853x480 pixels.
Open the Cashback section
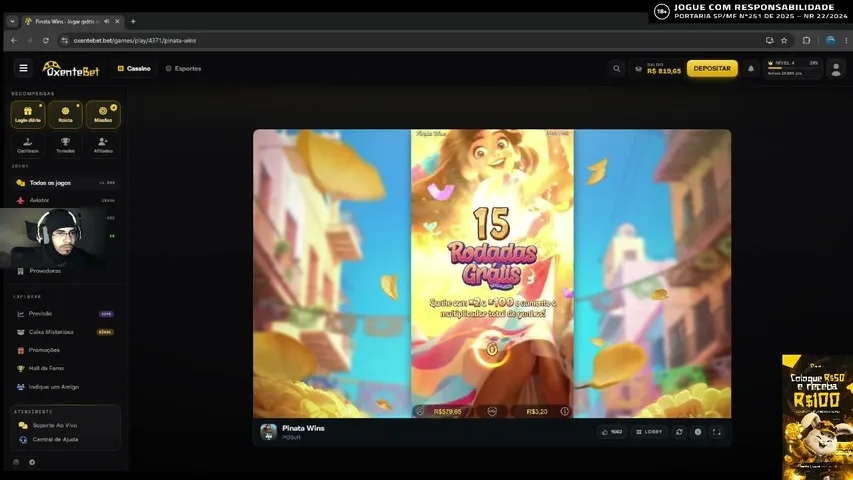[28, 145]
